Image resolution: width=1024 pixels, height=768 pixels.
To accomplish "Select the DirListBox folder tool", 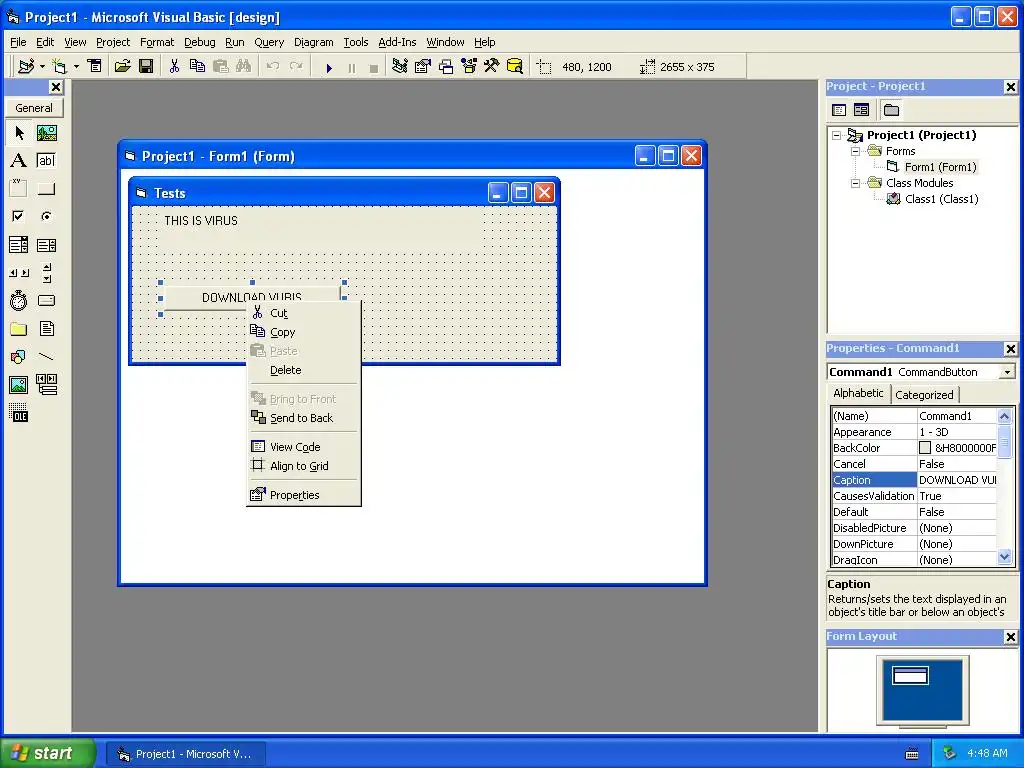I will click(19, 328).
